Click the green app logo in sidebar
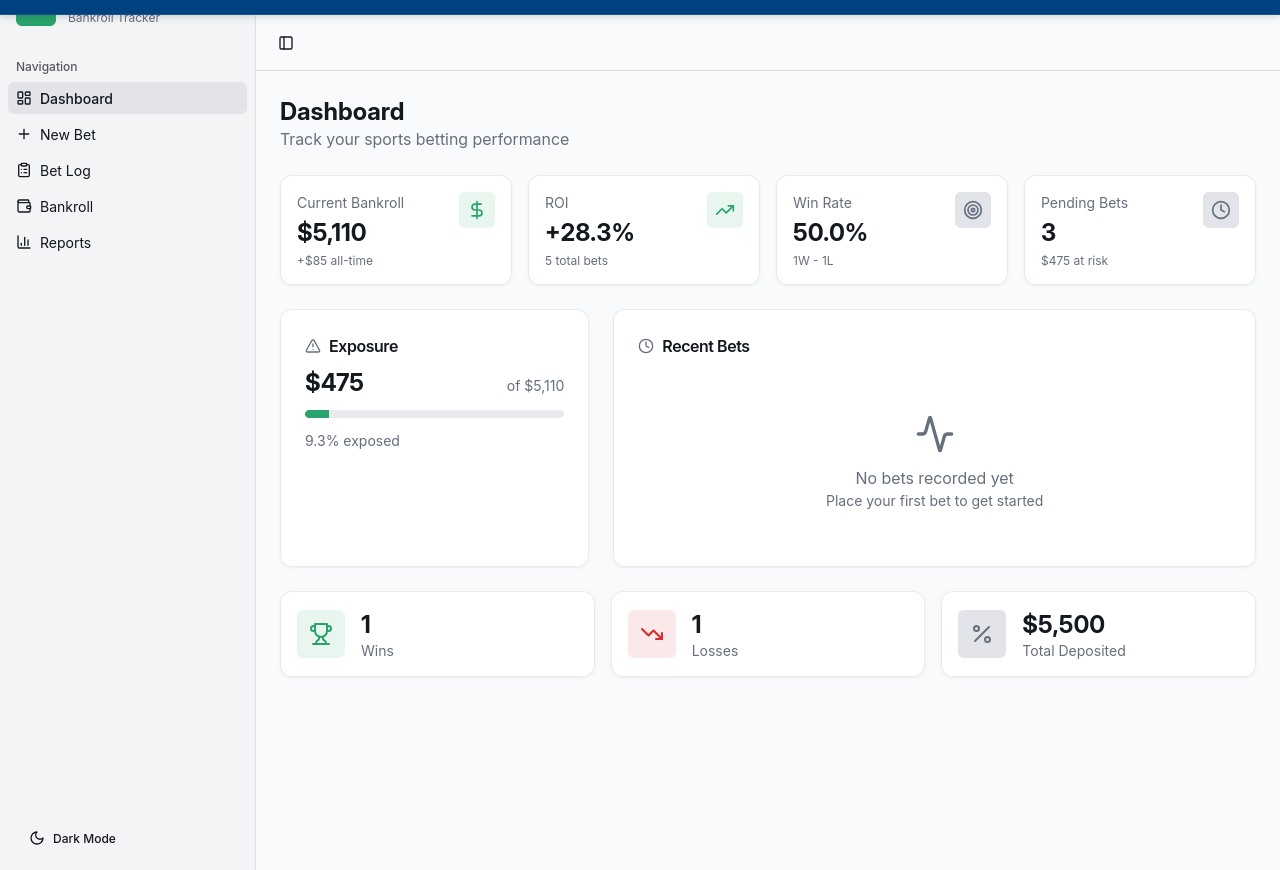The width and height of the screenshot is (1280, 870). point(36,18)
